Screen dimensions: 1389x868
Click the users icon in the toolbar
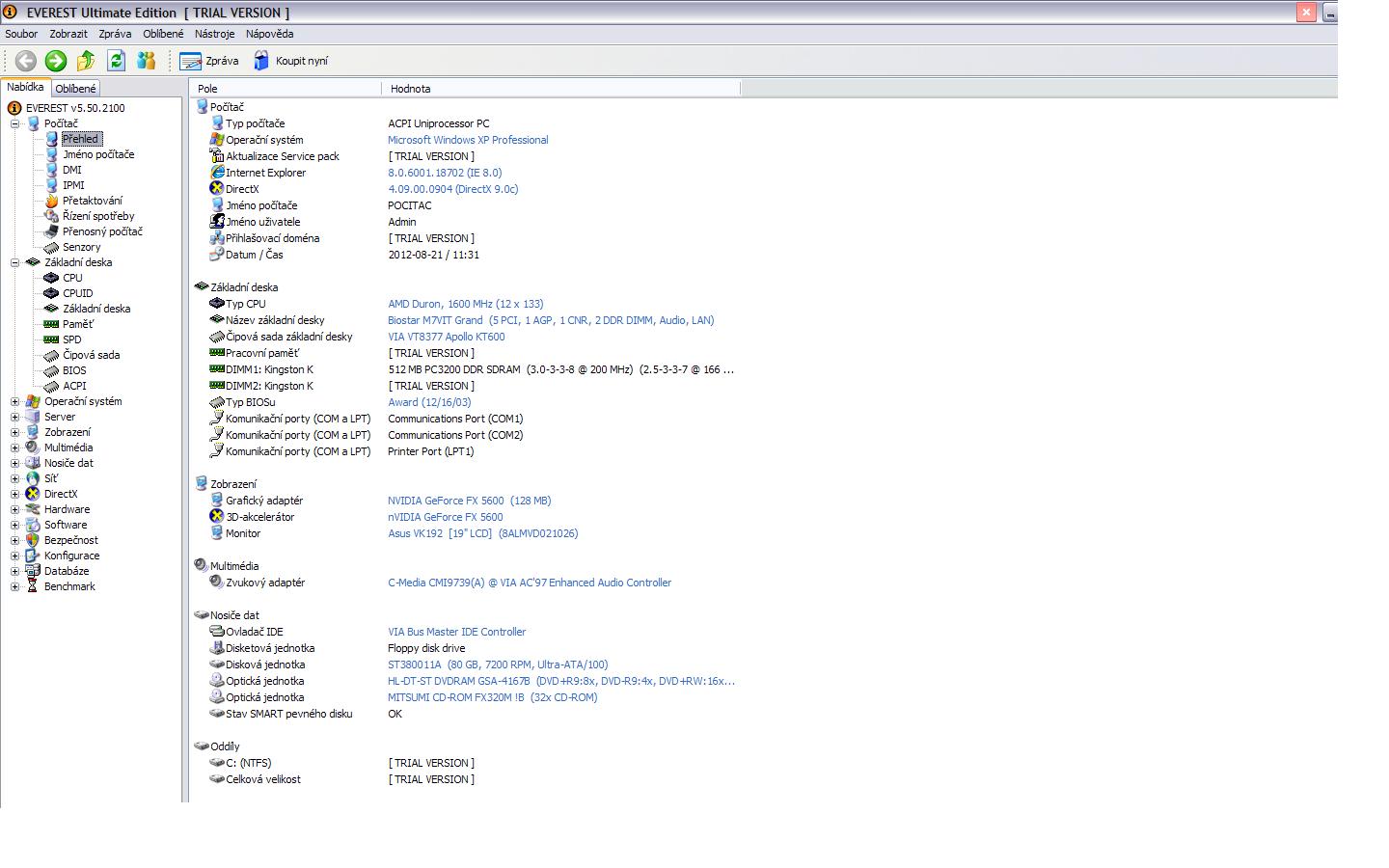pyautogui.click(x=146, y=61)
